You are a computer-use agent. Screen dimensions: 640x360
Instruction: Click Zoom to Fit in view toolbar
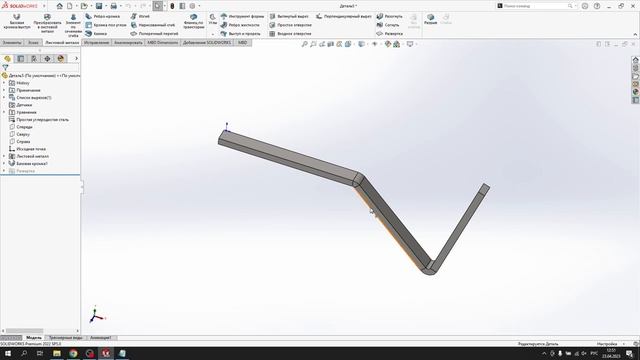(x=304, y=44)
